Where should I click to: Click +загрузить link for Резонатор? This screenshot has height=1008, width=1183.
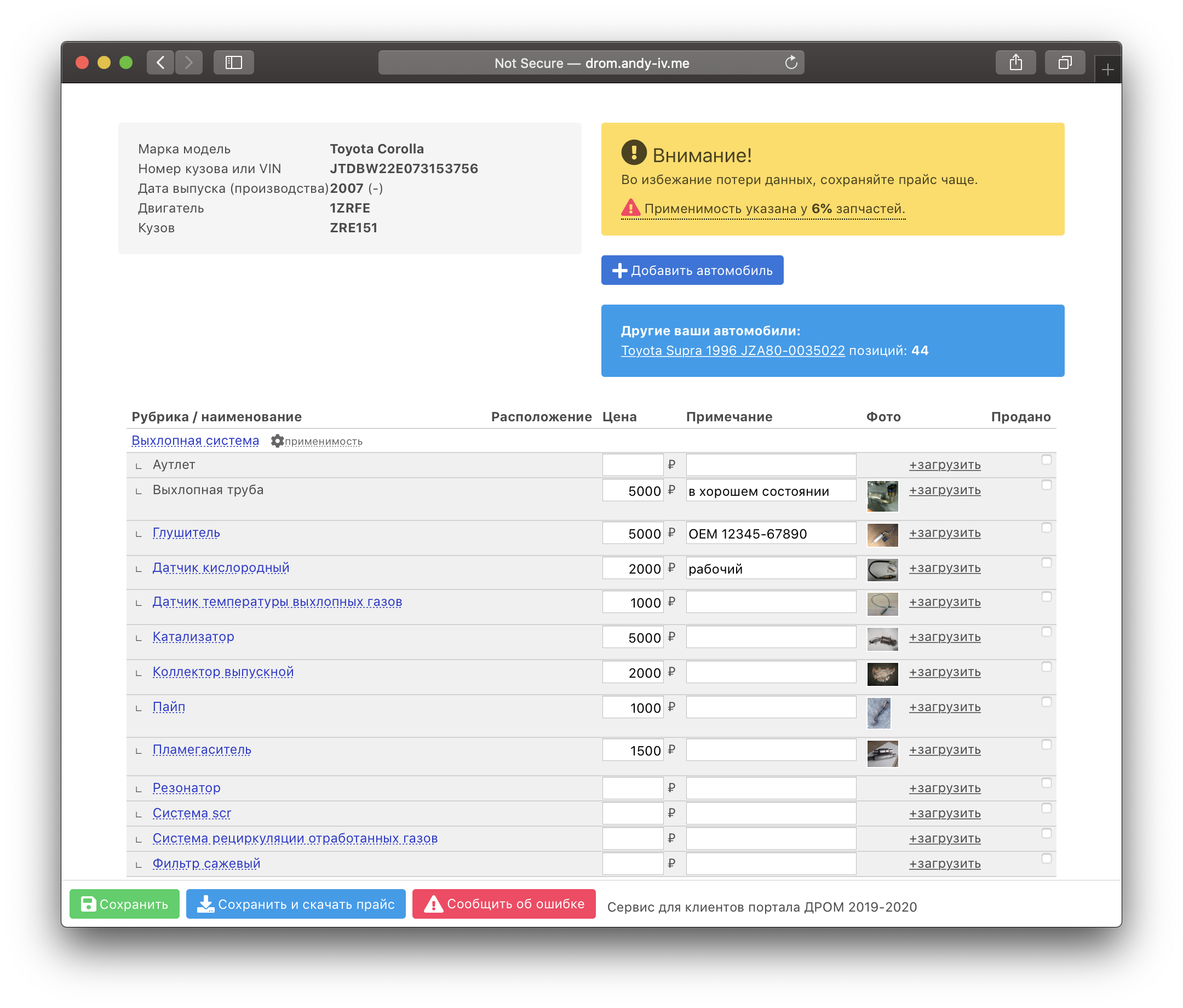[944, 788]
